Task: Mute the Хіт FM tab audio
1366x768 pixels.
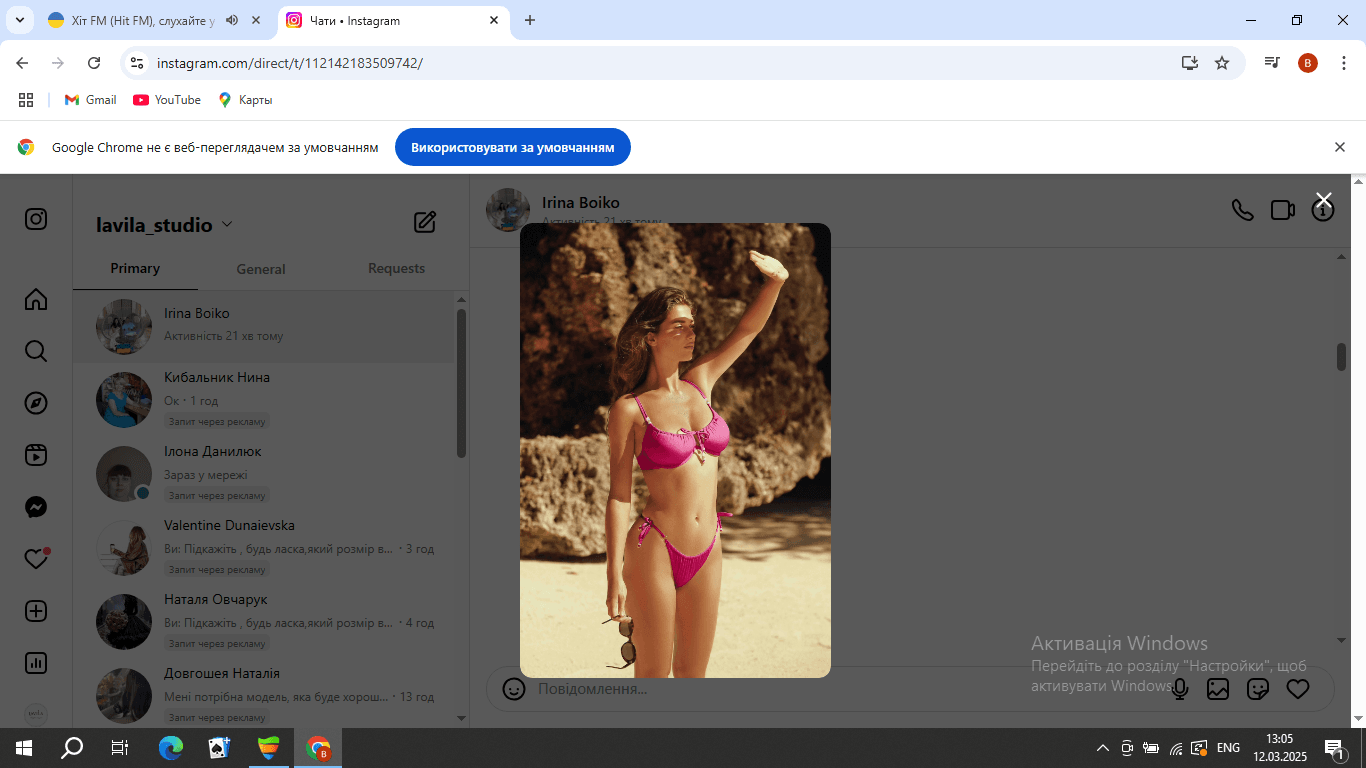Action: coord(232,20)
